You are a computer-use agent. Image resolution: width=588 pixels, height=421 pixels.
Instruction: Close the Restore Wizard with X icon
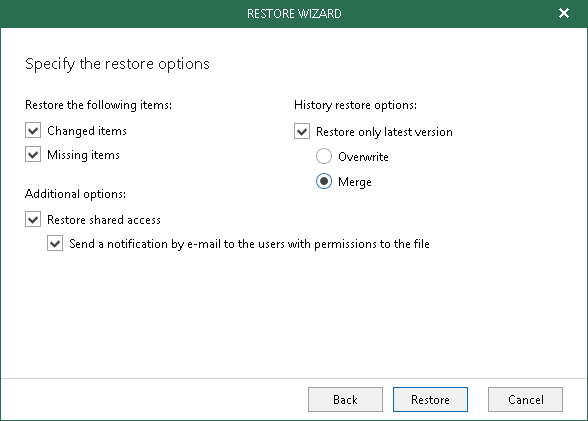pyautogui.click(x=564, y=13)
